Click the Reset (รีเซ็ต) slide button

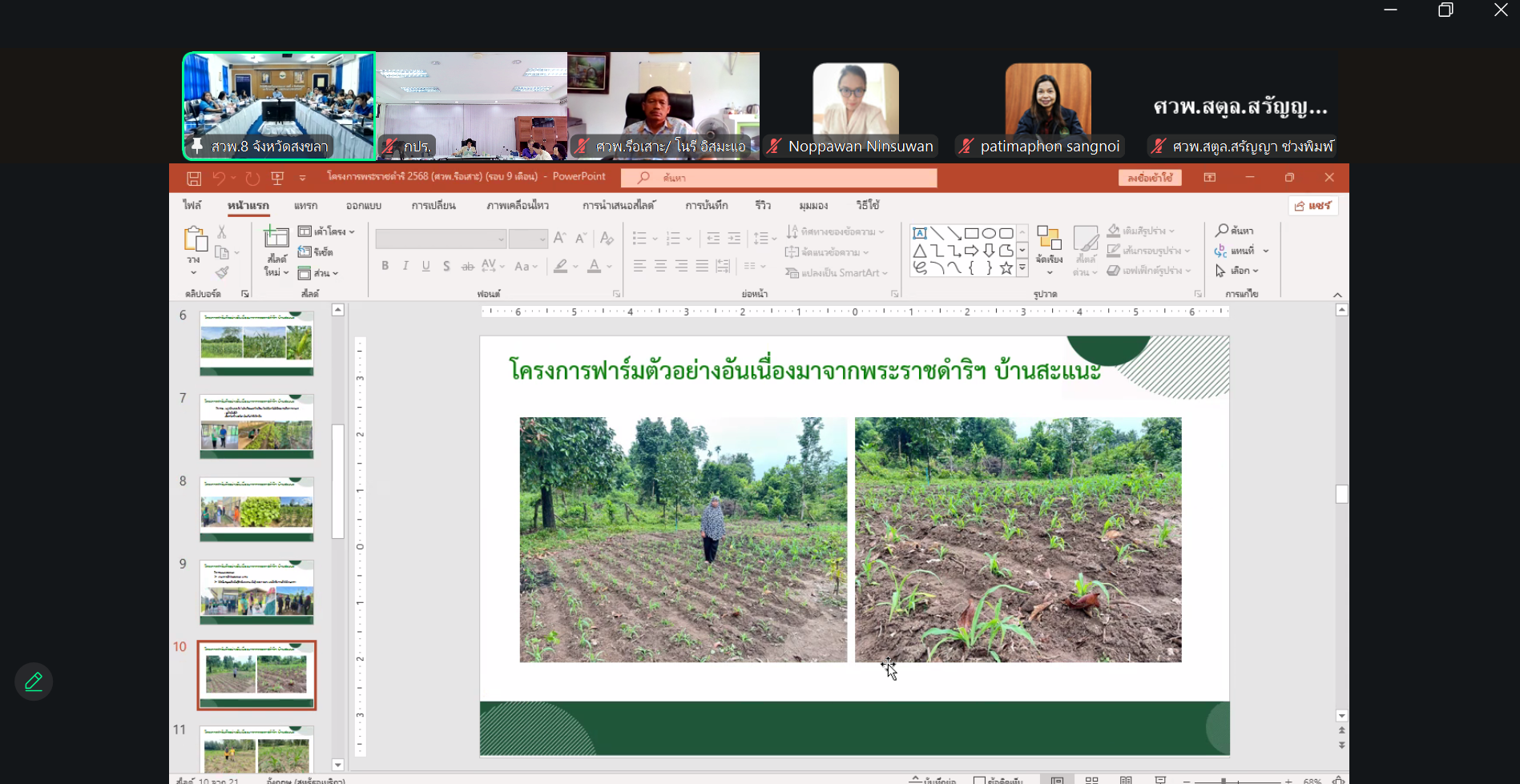[316, 252]
